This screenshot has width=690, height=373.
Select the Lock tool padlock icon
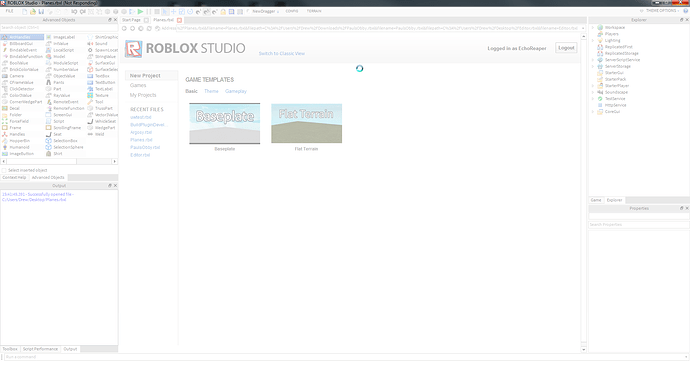(223, 11)
